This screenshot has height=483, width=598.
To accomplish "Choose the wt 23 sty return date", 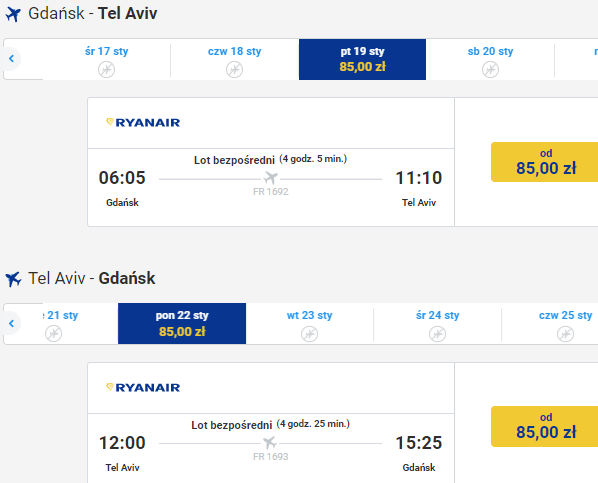I will [x=309, y=324].
